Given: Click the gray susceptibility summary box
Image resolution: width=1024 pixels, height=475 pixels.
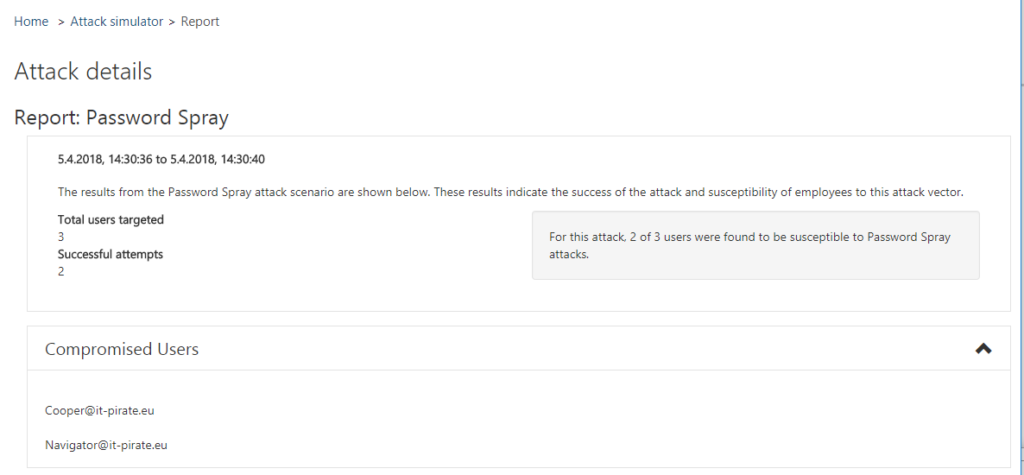Looking at the screenshot, I should [756, 245].
